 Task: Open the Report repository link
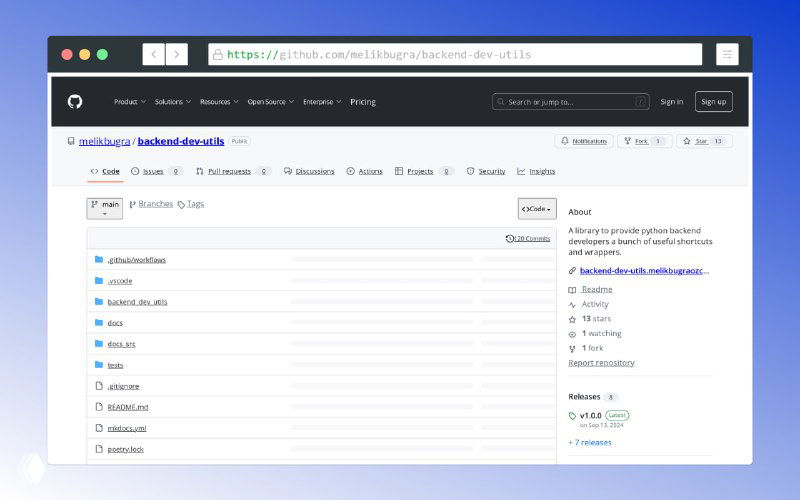(x=601, y=362)
